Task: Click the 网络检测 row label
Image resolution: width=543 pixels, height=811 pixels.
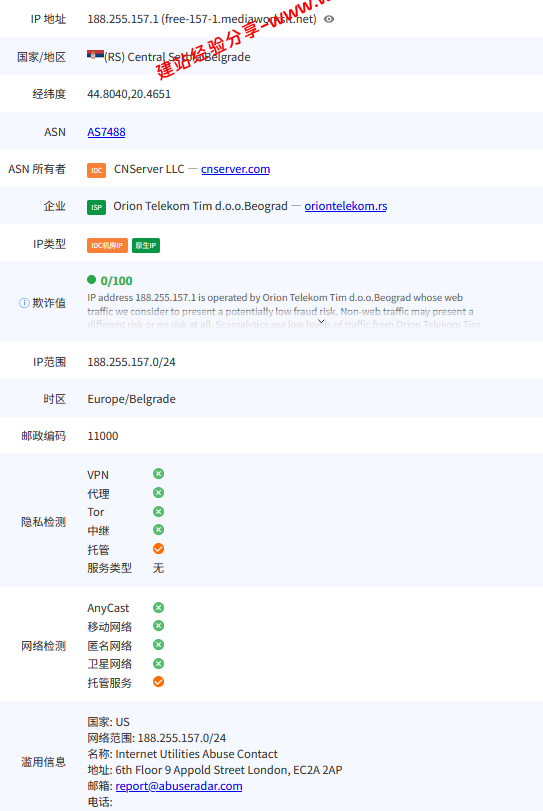Action: pyautogui.click(x=43, y=646)
